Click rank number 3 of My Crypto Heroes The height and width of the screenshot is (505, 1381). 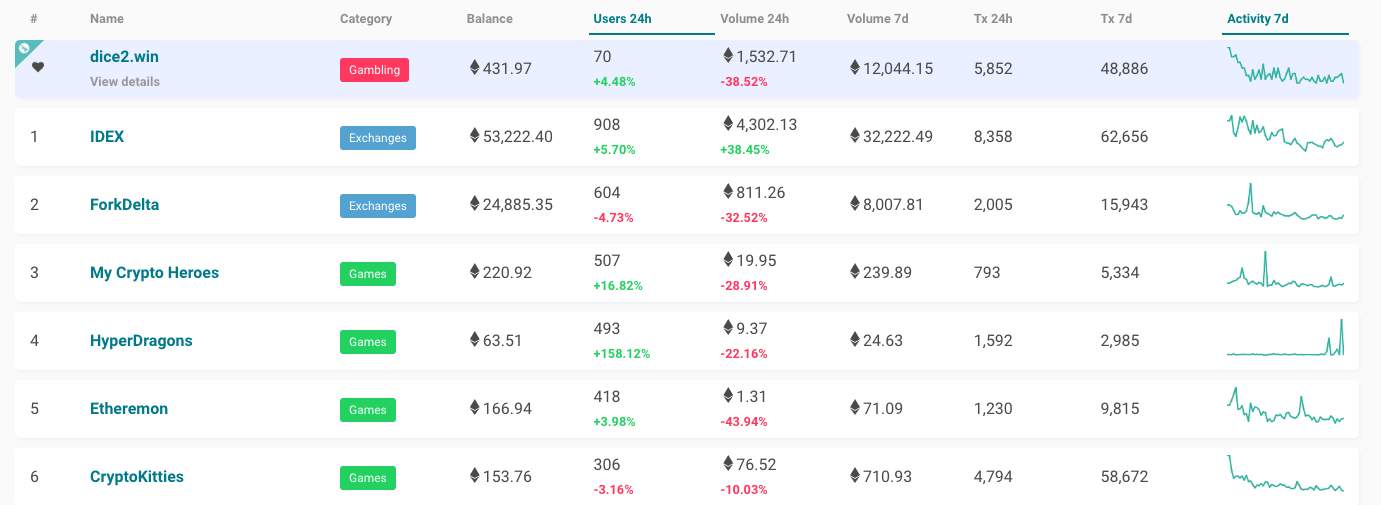point(34,273)
